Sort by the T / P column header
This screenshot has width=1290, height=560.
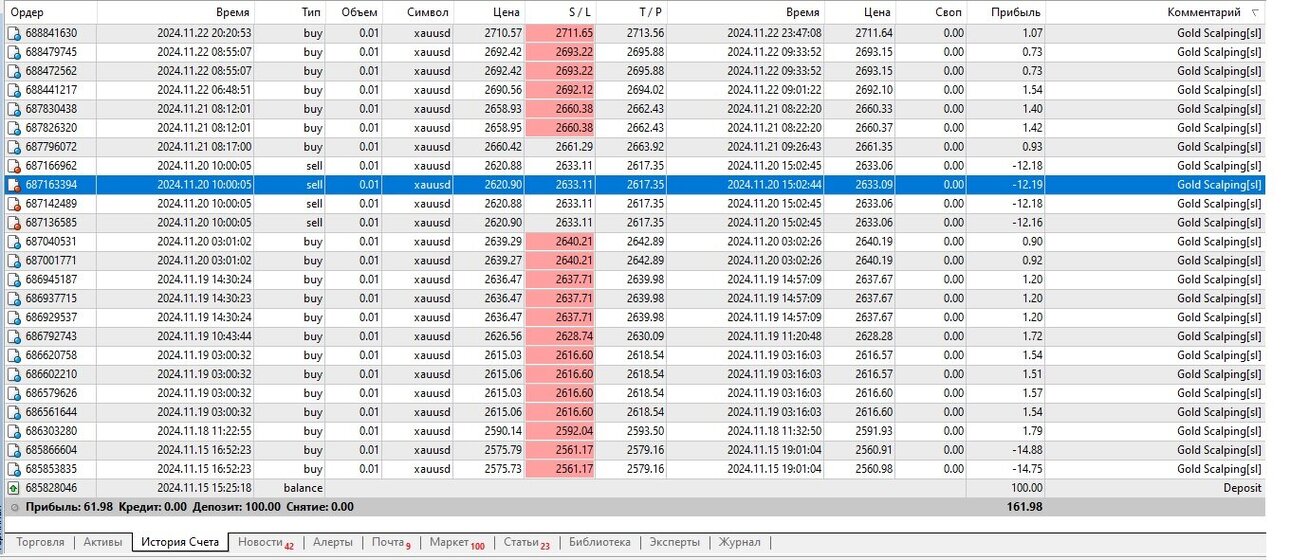pyautogui.click(x=631, y=12)
